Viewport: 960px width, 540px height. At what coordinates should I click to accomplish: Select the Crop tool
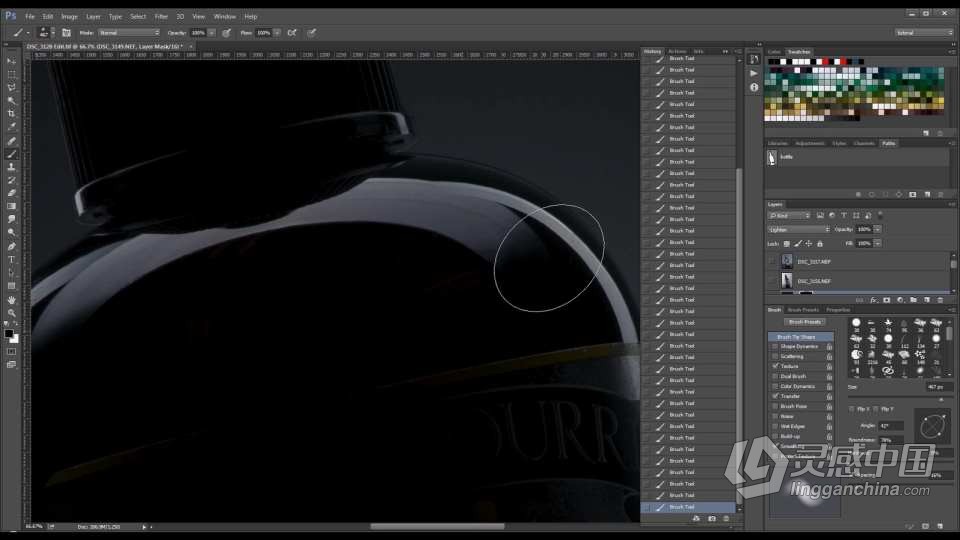(x=12, y=114)
